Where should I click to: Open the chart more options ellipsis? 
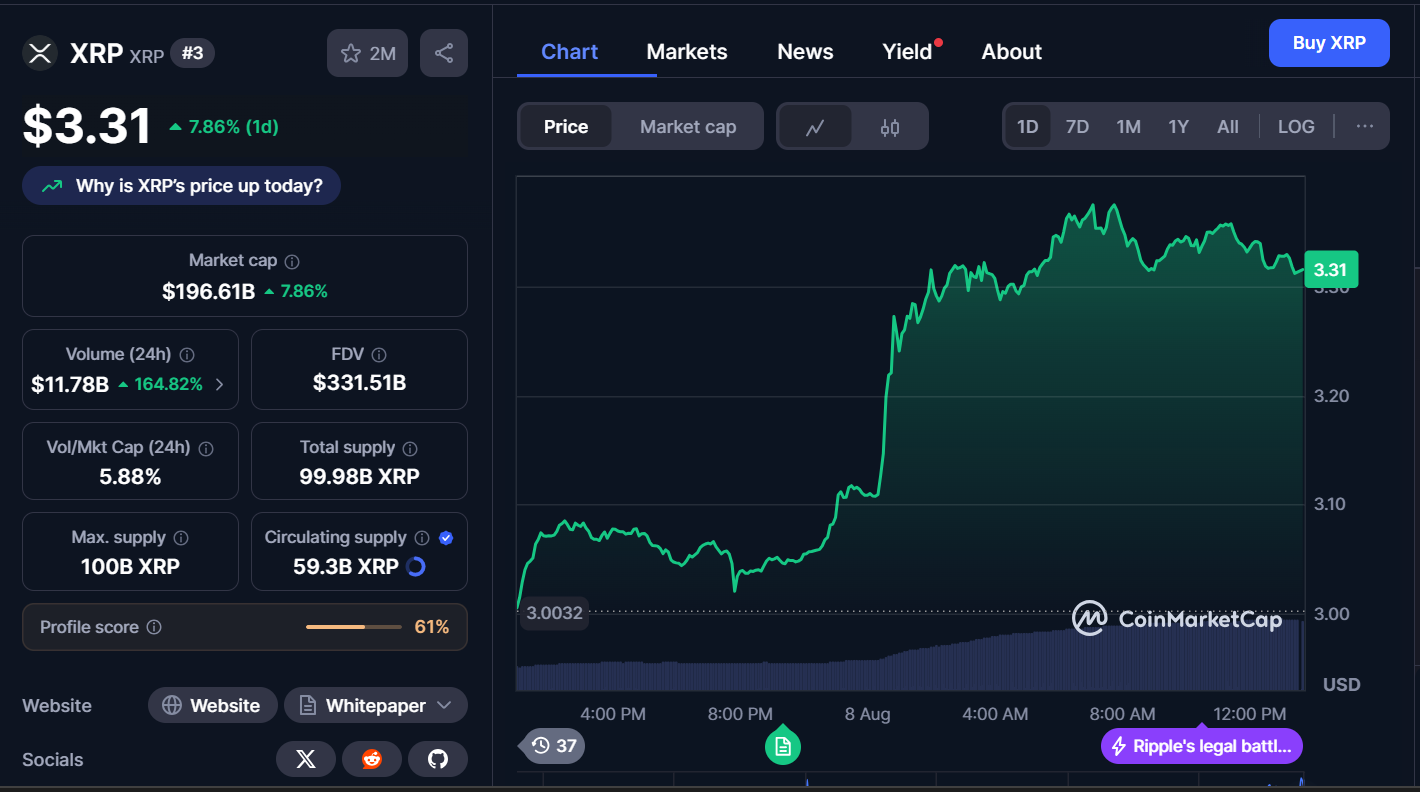point(1365,127)
